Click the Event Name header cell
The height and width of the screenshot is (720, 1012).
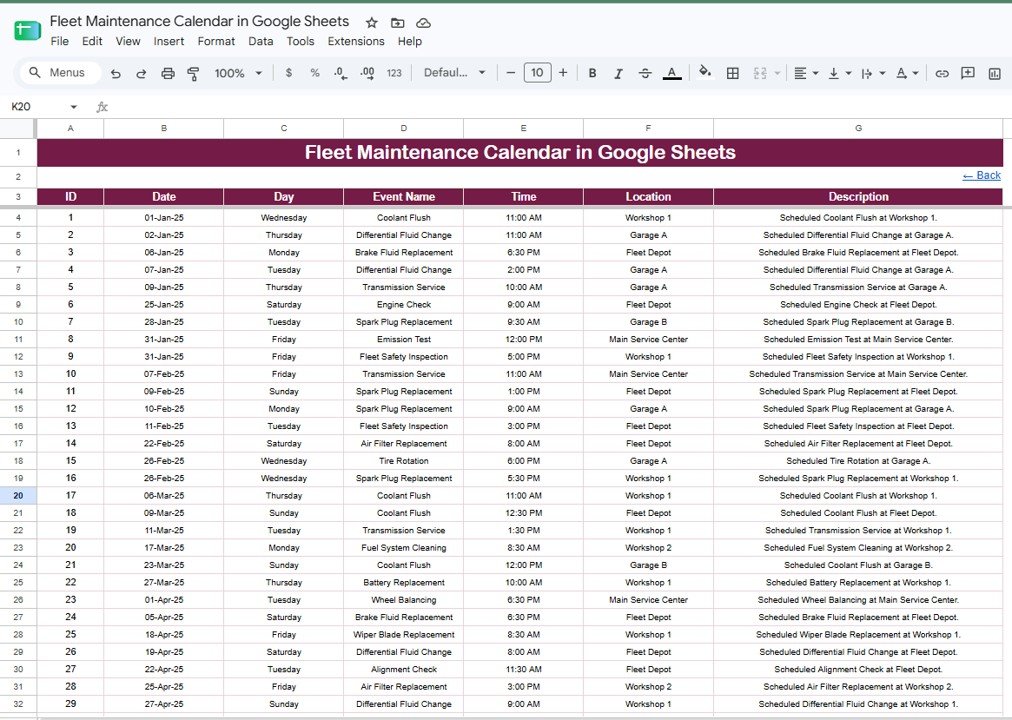(x=403, y=197)
